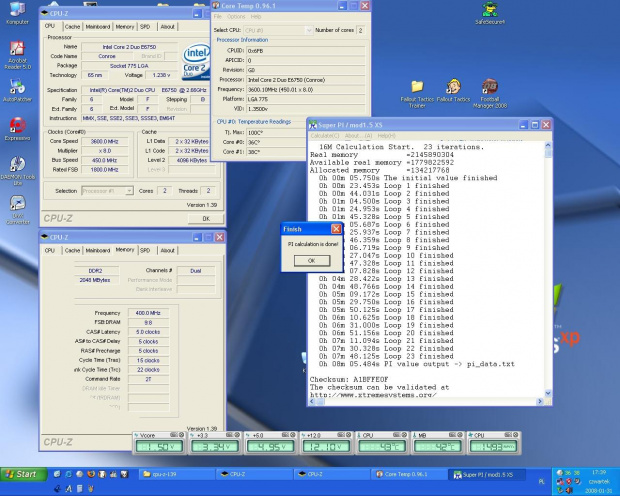
Task: Click OK in the CPU-Z processor window
Action: 206,218
